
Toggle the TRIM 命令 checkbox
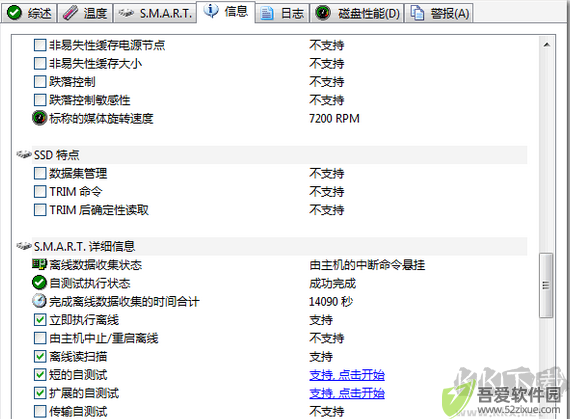tap(40, 191)
